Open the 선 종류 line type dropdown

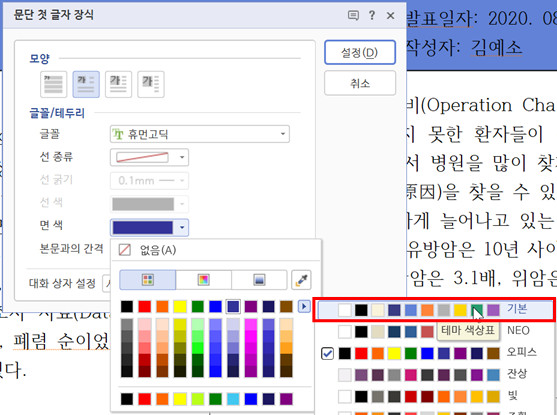149,157
